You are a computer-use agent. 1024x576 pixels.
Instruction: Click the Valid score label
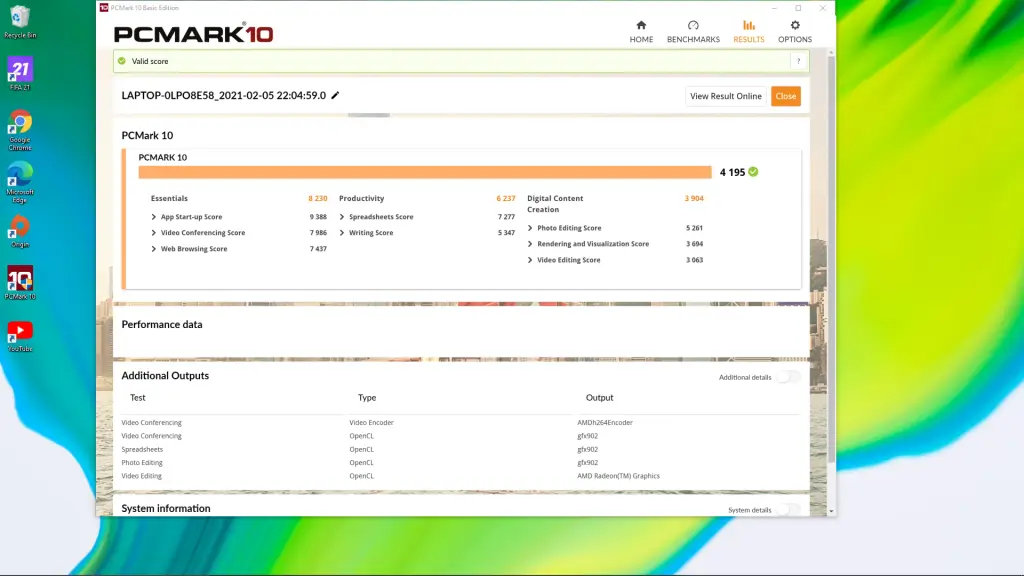point(150,61)
